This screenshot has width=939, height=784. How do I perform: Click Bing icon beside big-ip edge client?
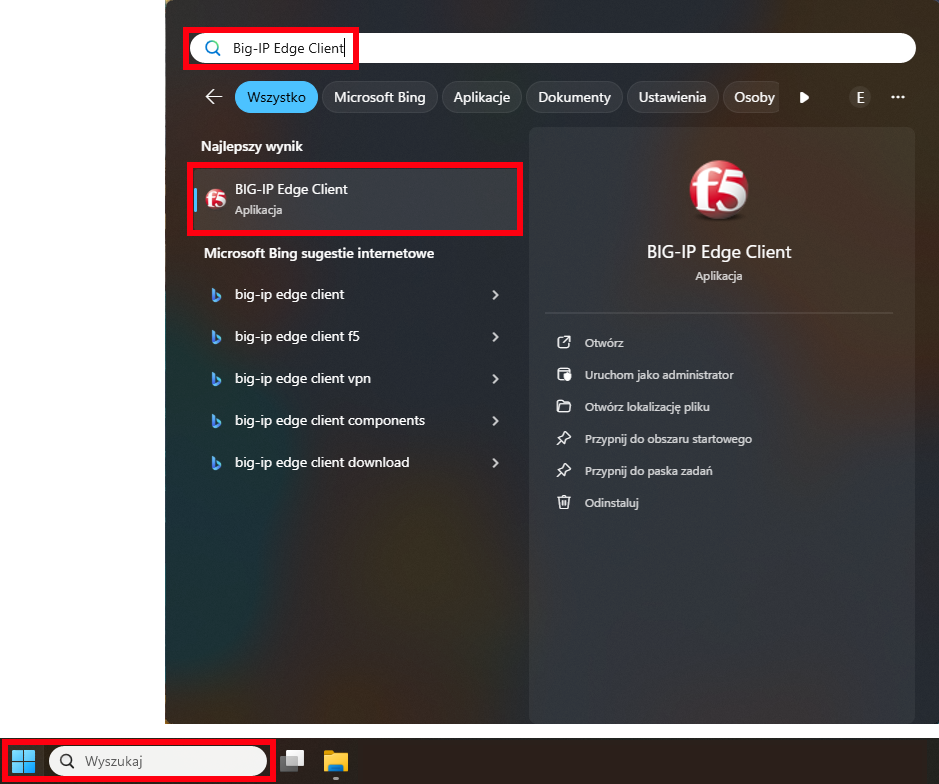[216, 295]
